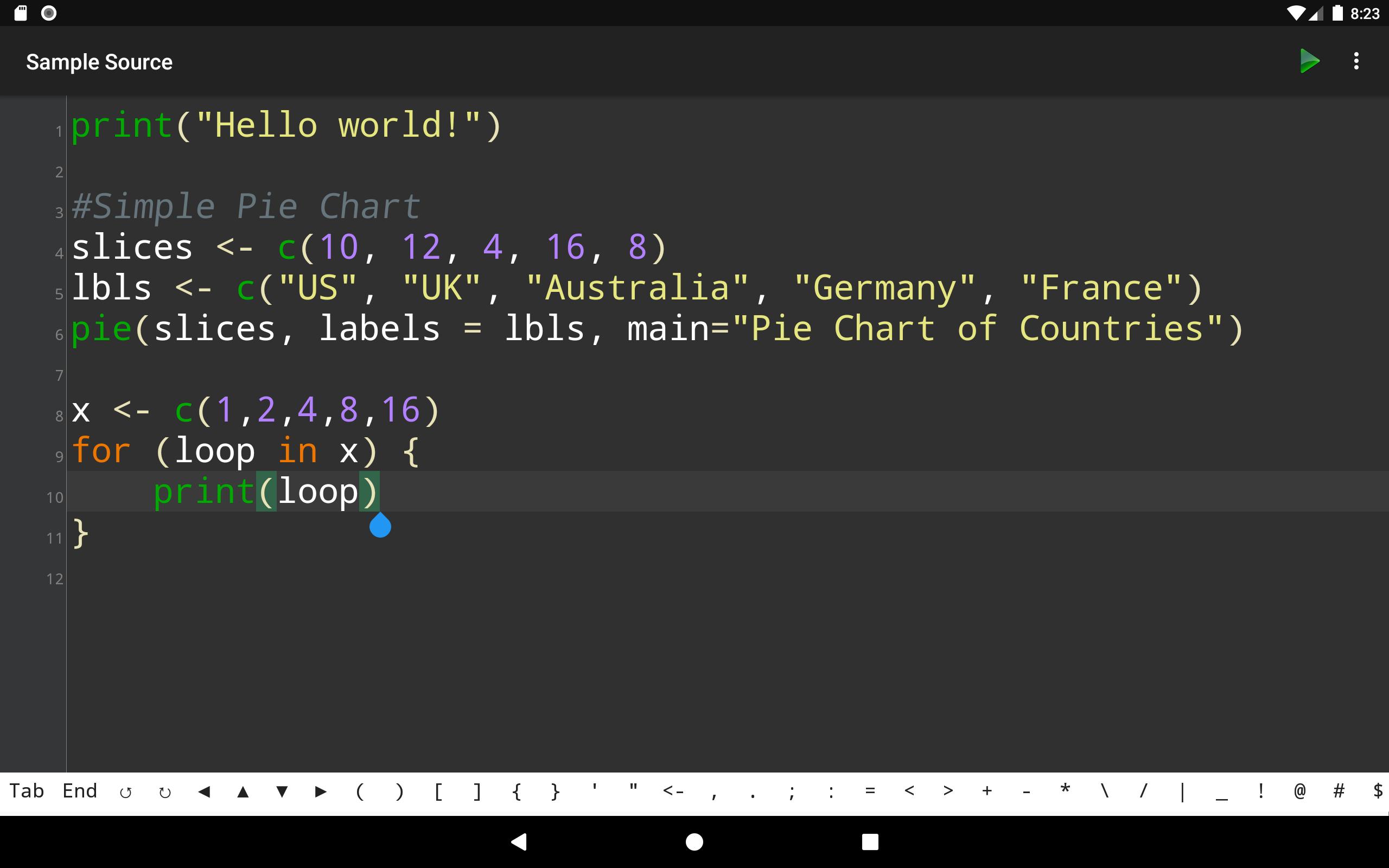The height and width of the screenshot is (868, 1389).
Task: Tap the "Pie Chart of Countries" string
Action: (x=978, y=329)
